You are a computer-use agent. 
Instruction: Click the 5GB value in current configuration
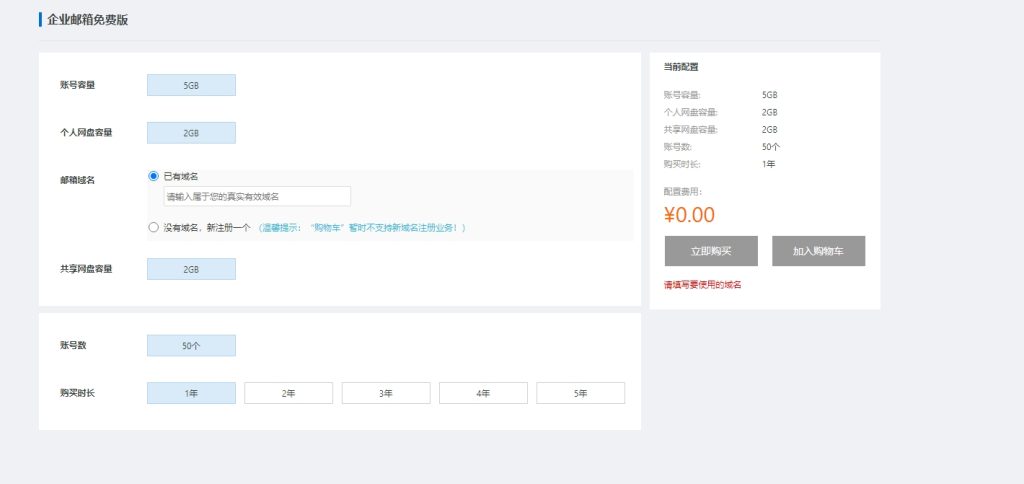pos(769,95)
